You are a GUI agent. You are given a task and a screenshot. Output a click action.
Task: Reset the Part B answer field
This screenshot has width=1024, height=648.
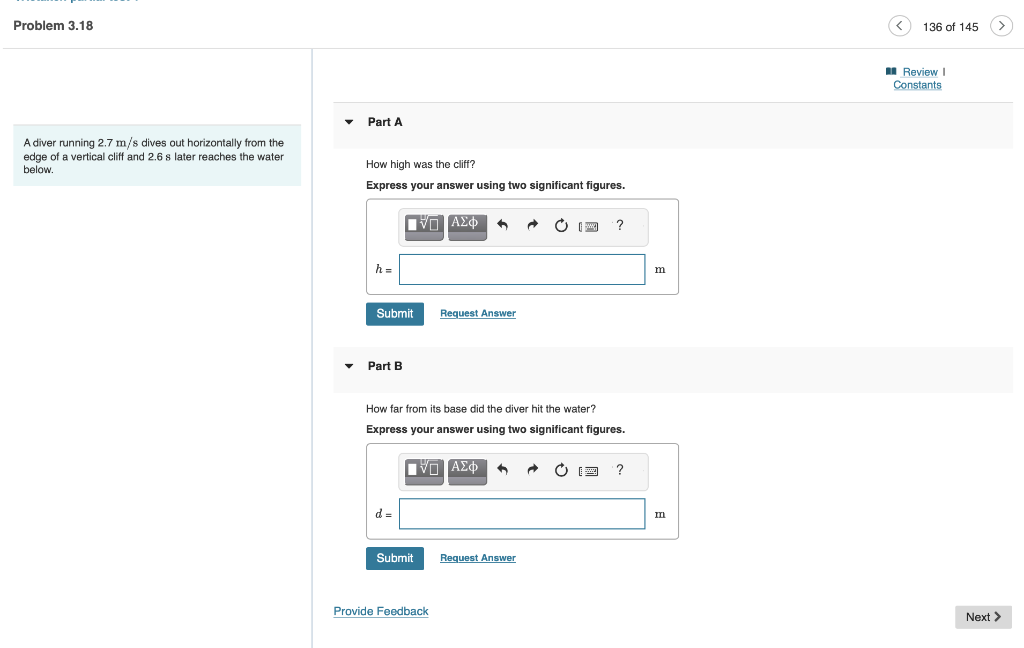[x=561, y=470]
